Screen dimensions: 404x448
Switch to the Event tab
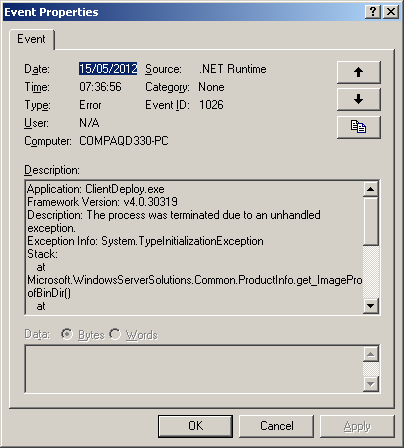click(x=31, y=39)
